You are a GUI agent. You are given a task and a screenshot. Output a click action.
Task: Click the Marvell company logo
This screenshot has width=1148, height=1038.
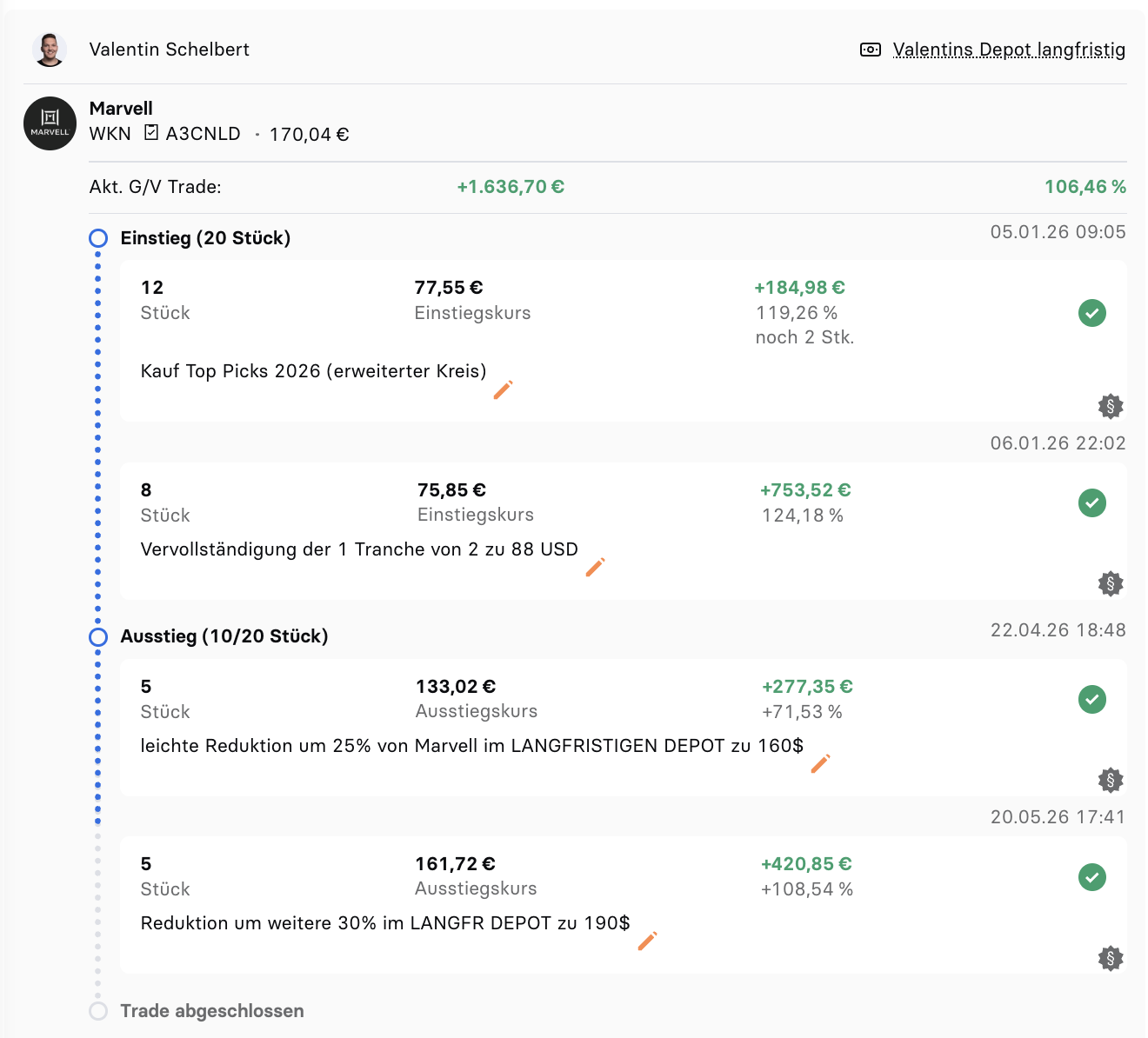pos(50,123)
